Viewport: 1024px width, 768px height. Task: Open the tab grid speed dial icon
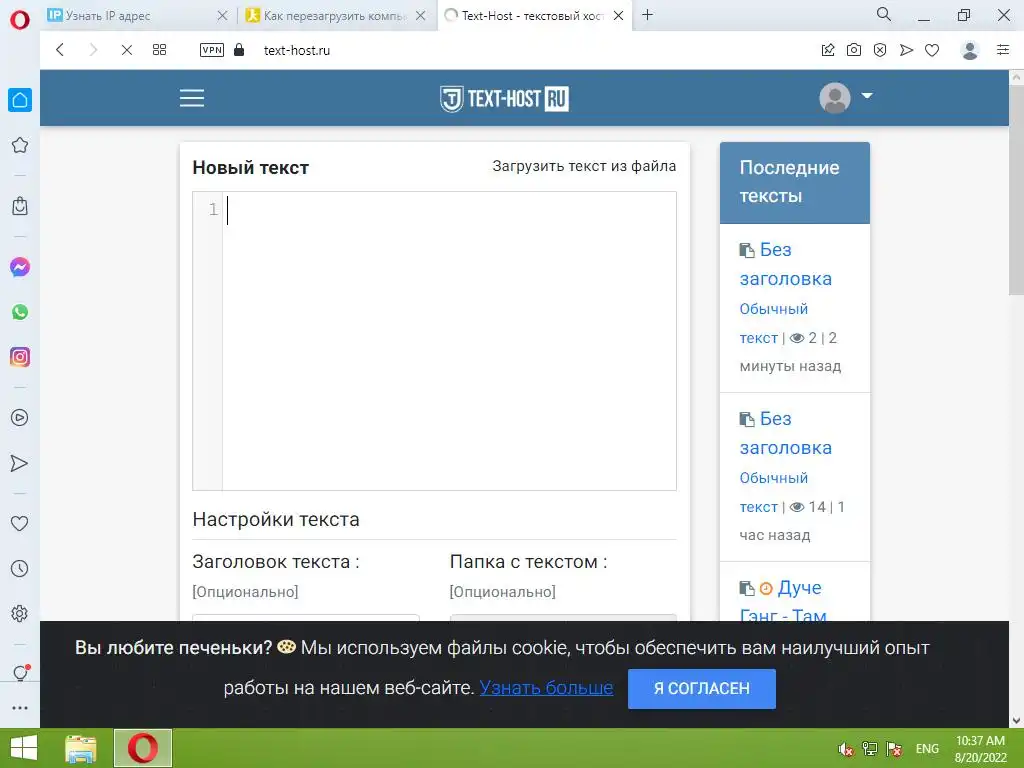tap(159, 50)
